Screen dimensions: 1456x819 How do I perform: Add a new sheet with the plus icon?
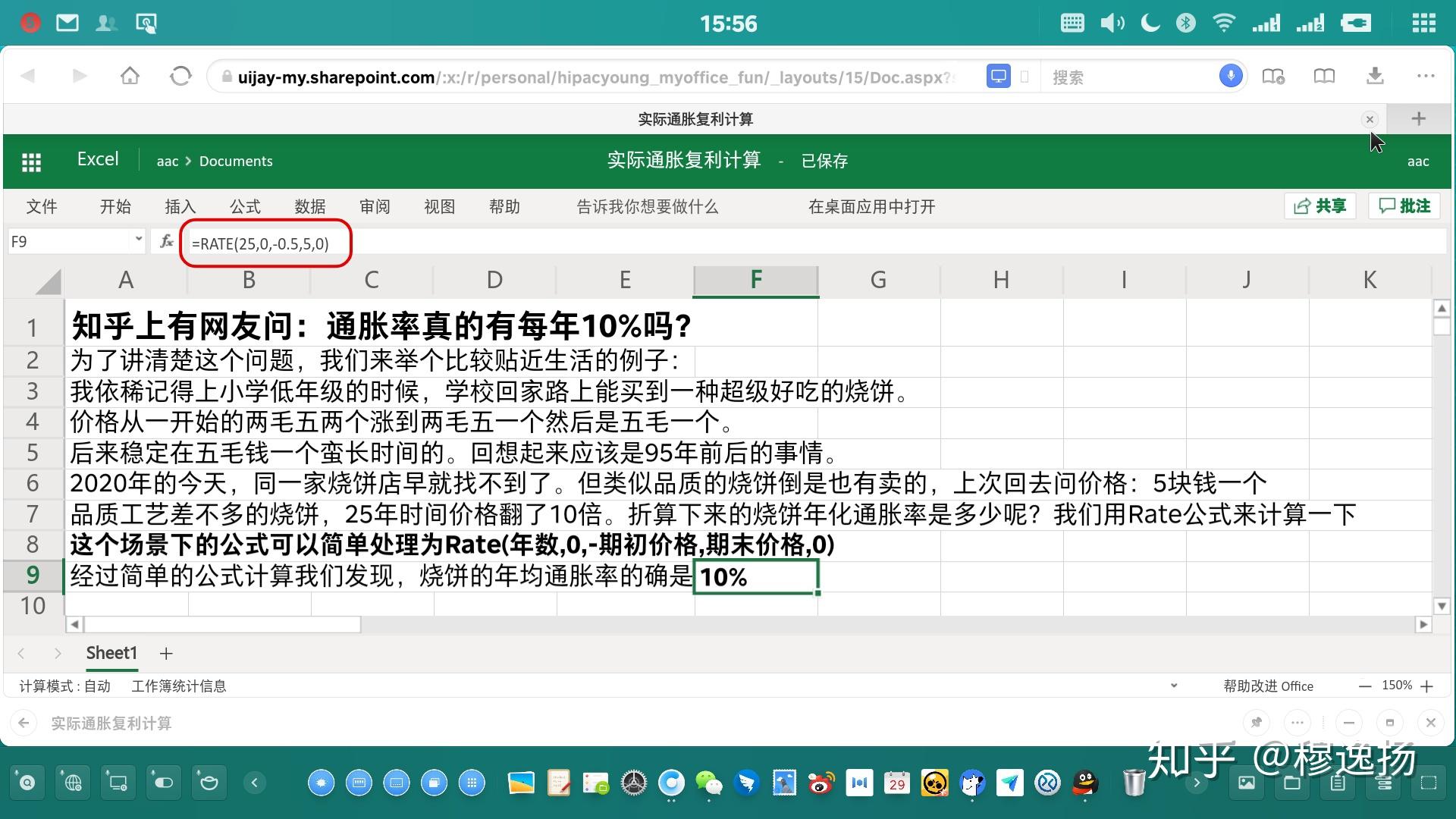(x=166, y=653)
